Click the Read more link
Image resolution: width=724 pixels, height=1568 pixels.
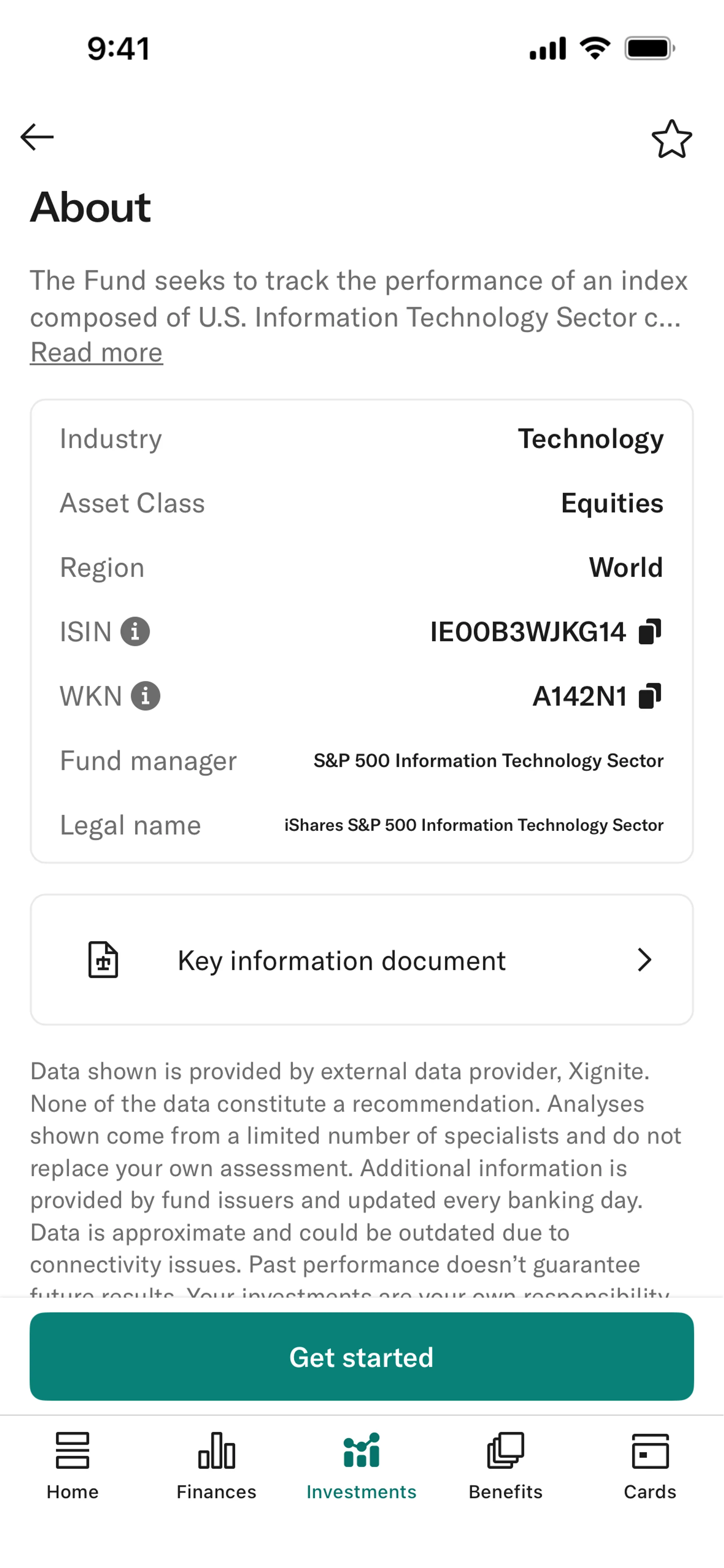pos(97,353)
